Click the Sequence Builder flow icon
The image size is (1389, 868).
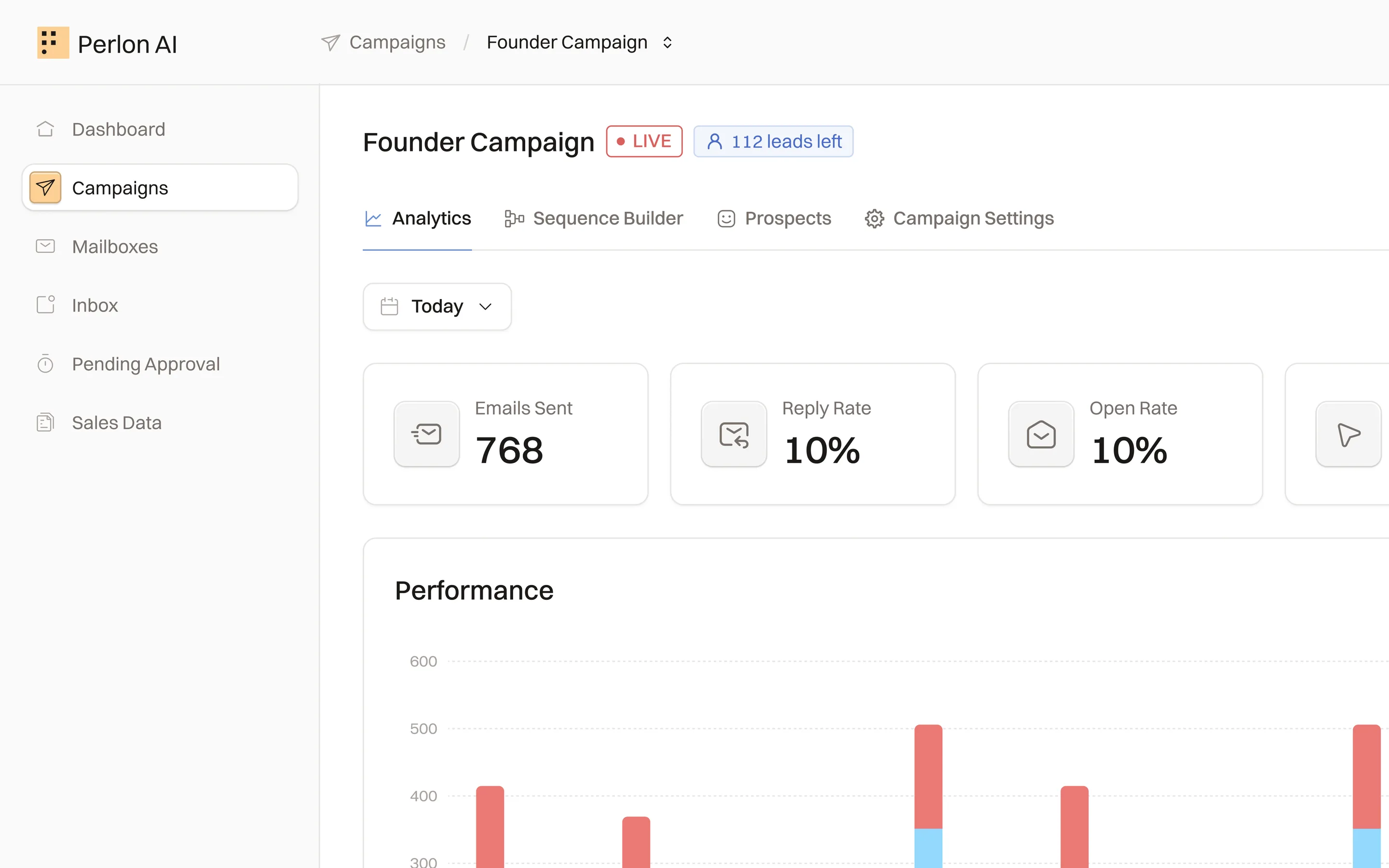(x=514, y=219)
